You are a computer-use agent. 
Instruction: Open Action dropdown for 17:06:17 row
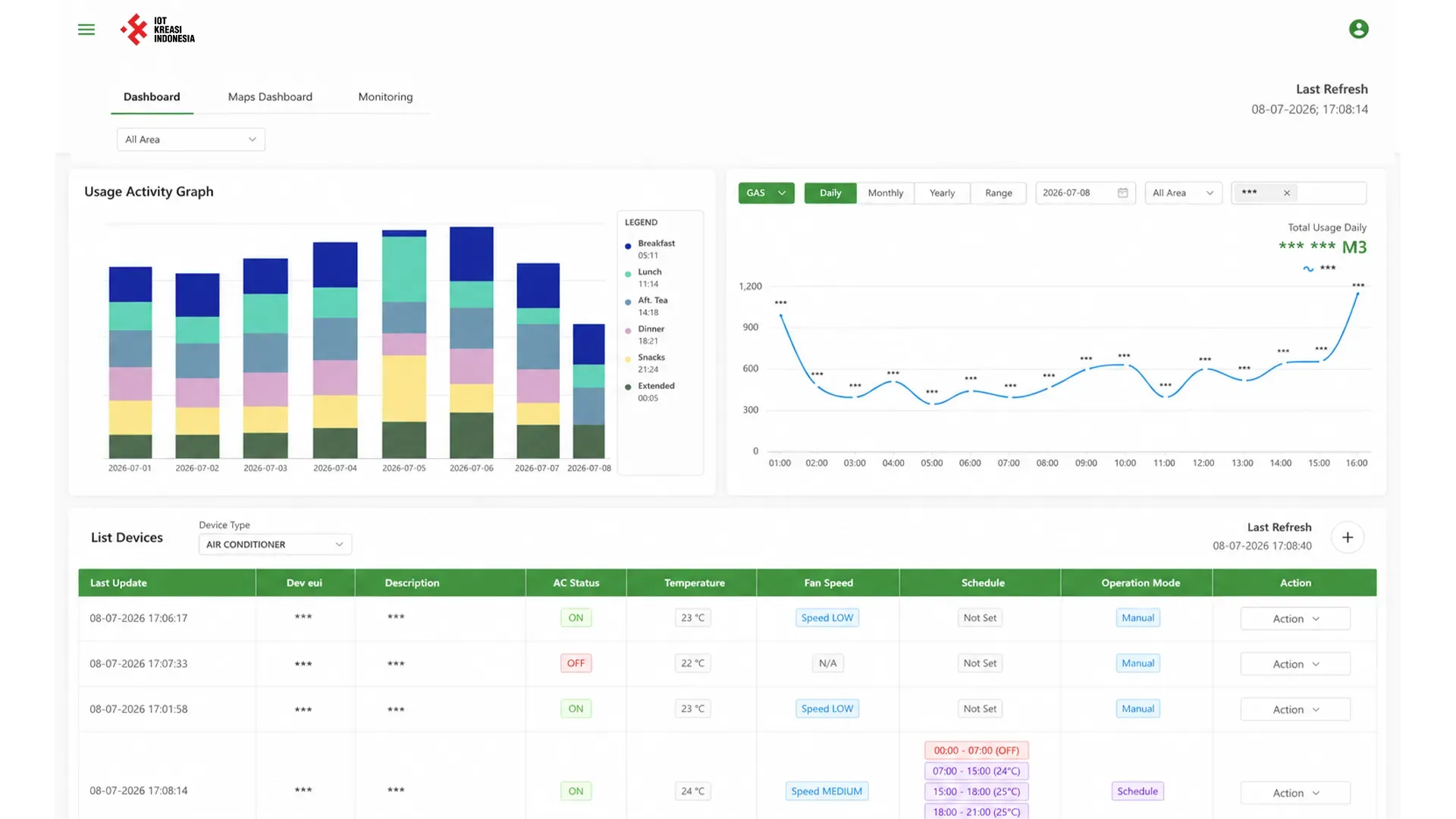(x=1295, y=619)
